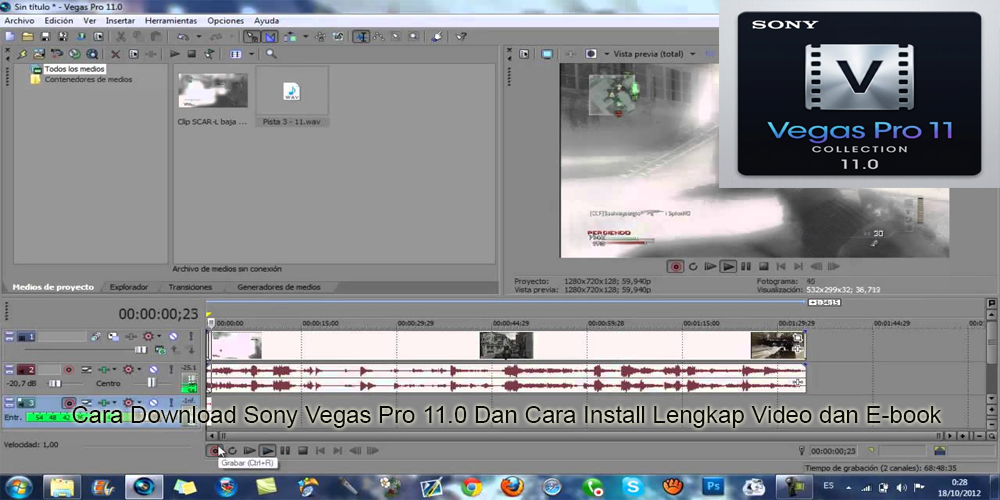
Task: Open the Vista previa (total) quality dropdown
Action: 693,54
